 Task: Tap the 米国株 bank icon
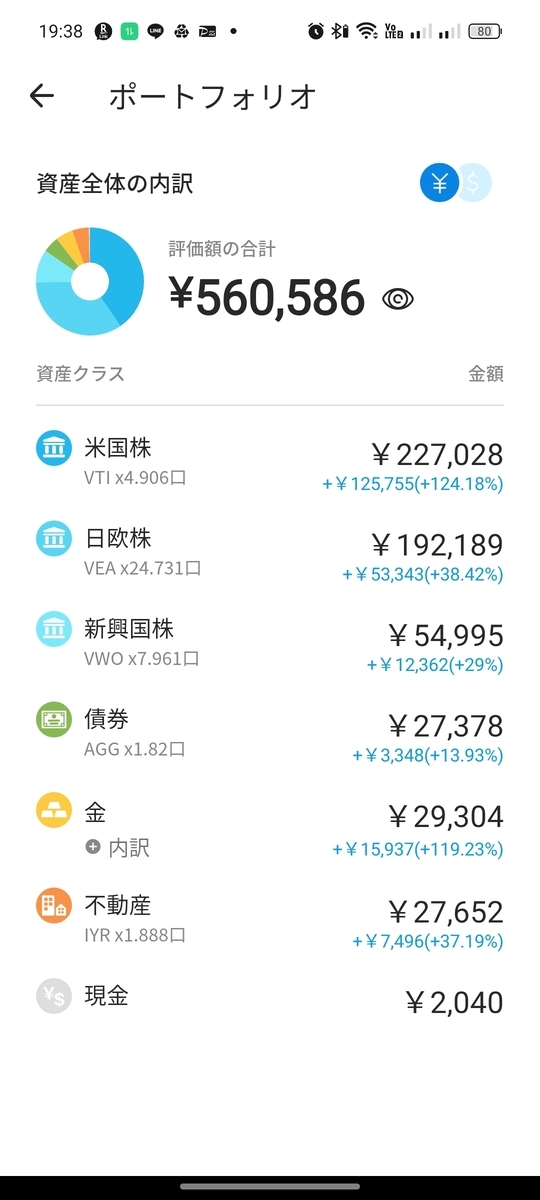pos(53,450)
